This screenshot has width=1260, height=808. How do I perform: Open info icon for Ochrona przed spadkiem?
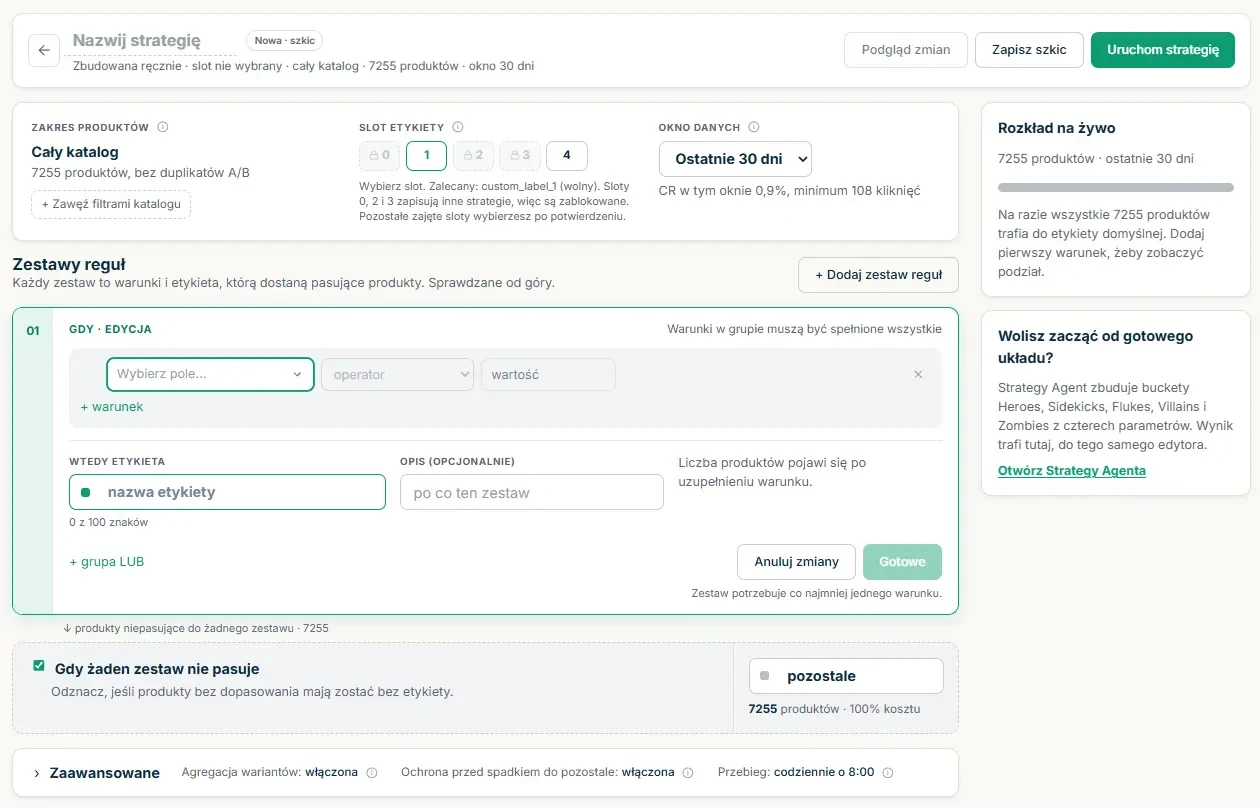[689, 773]
